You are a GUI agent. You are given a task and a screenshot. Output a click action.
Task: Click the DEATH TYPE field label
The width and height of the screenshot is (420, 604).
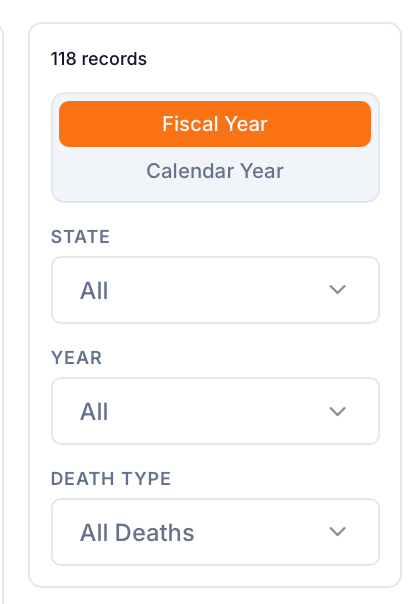click(111, 479)
